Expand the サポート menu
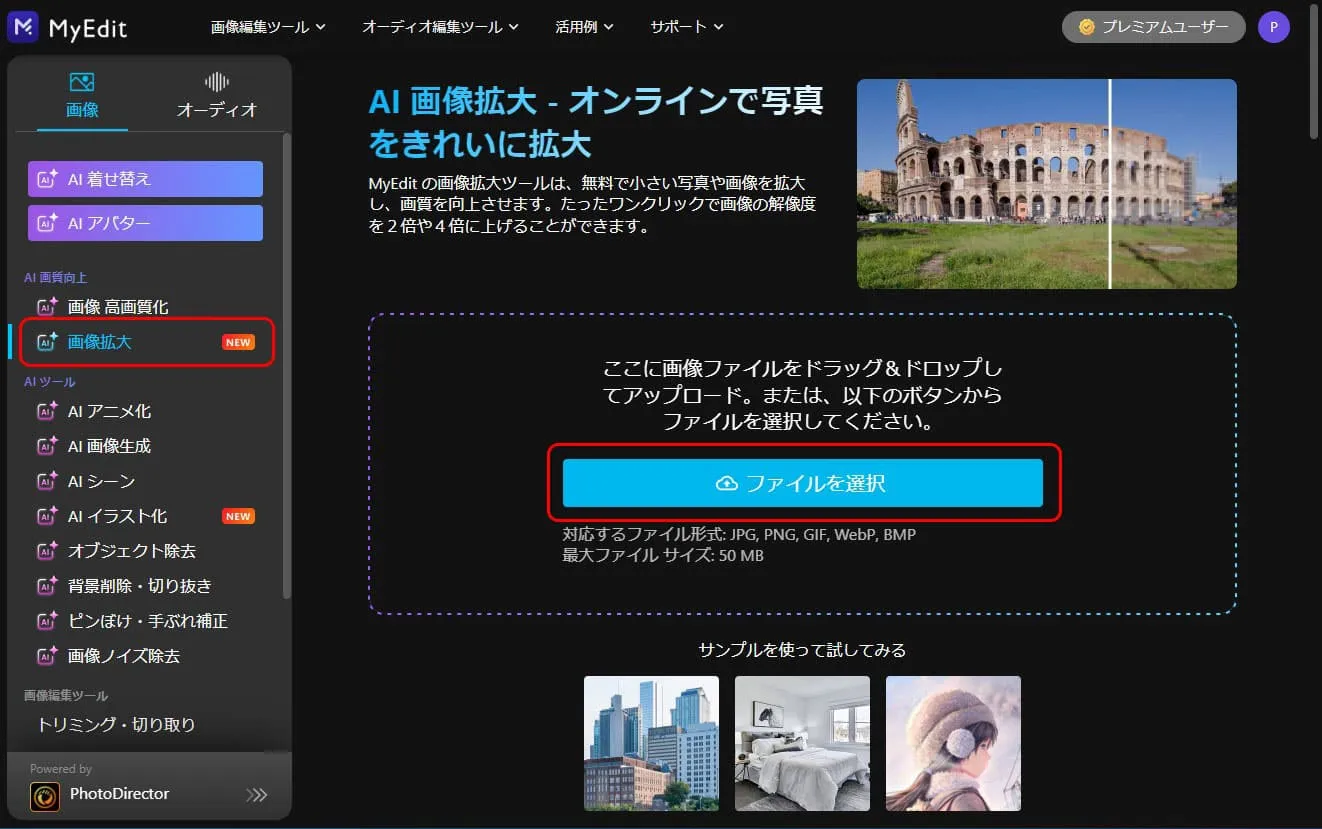The width and height of the screenshot is (1322, 829). (686, 27)
